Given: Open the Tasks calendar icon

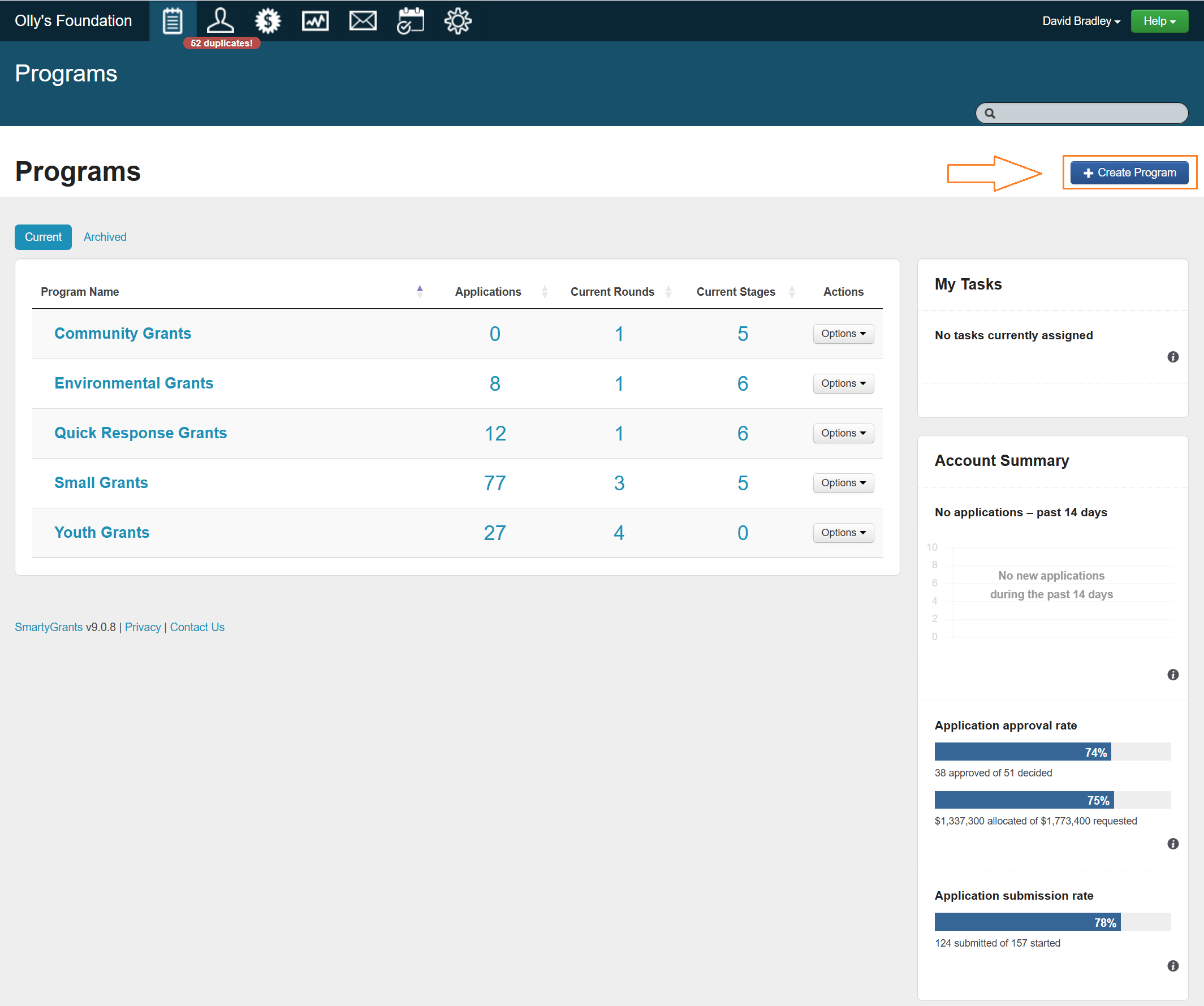Looking at the screenshot, I should (411, 21).
